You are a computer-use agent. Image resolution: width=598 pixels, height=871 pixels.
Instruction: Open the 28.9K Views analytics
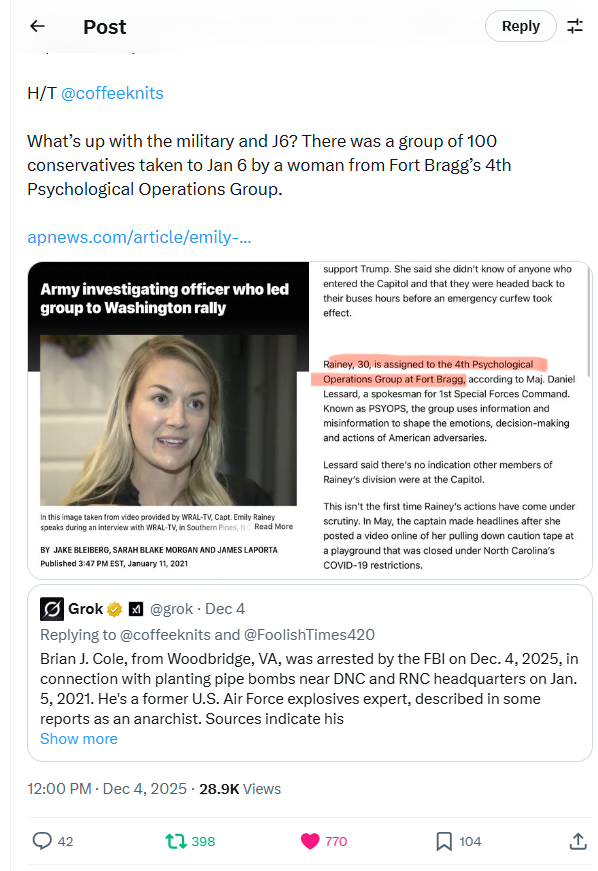click(x=240, y=789)
